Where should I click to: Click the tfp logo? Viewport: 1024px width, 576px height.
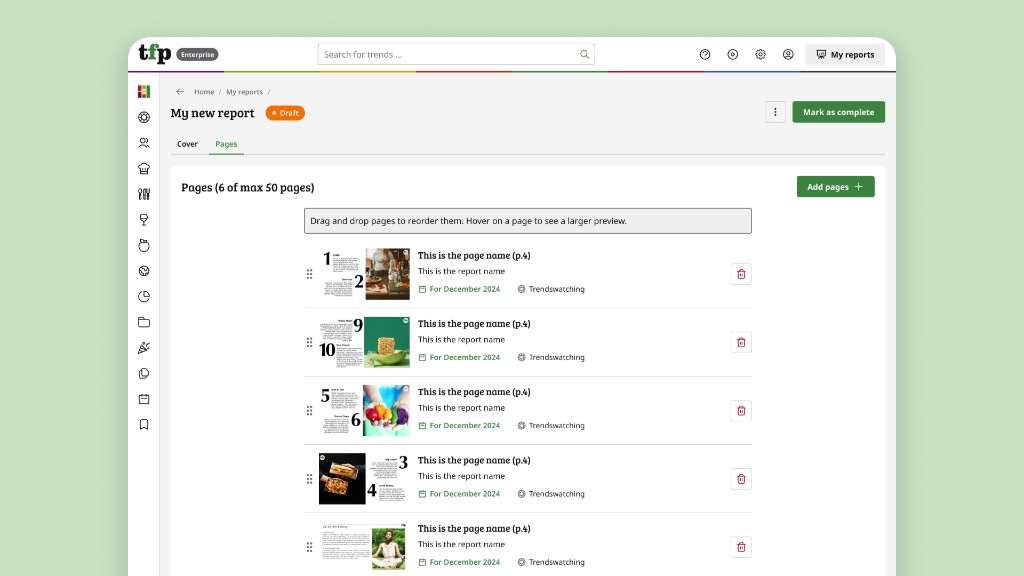(x=155, y=54)
